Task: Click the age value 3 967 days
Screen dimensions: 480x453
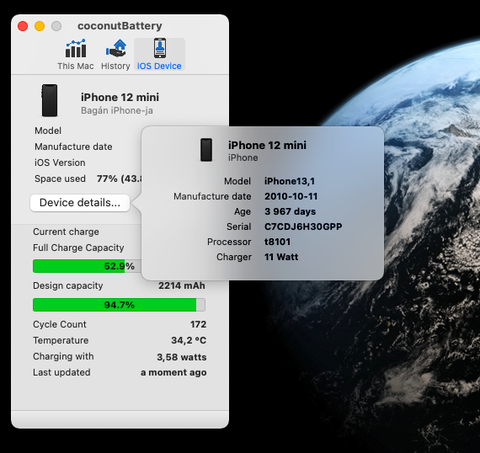Action: 290,211
